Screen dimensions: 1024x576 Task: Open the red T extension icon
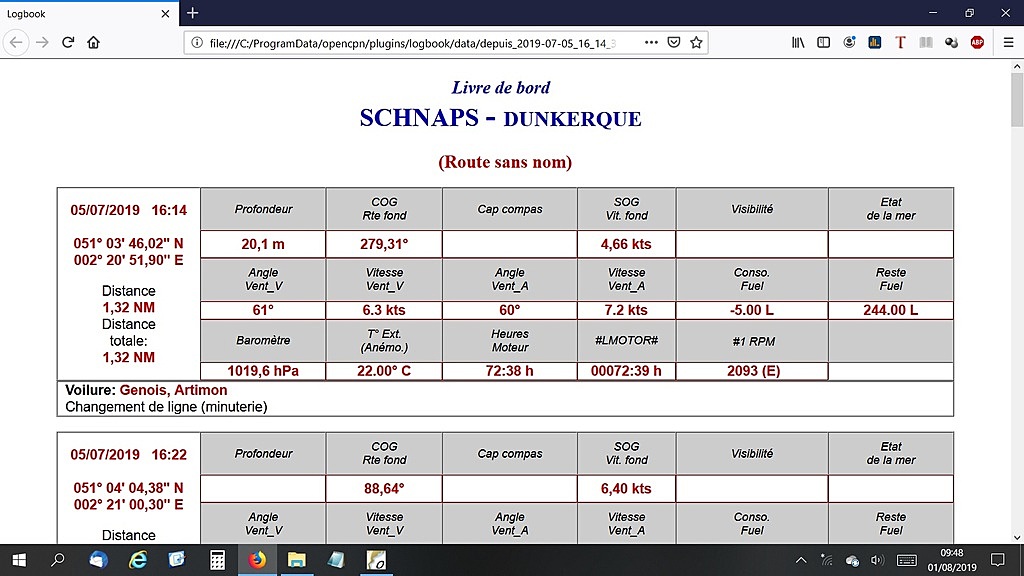coord(900,42)
